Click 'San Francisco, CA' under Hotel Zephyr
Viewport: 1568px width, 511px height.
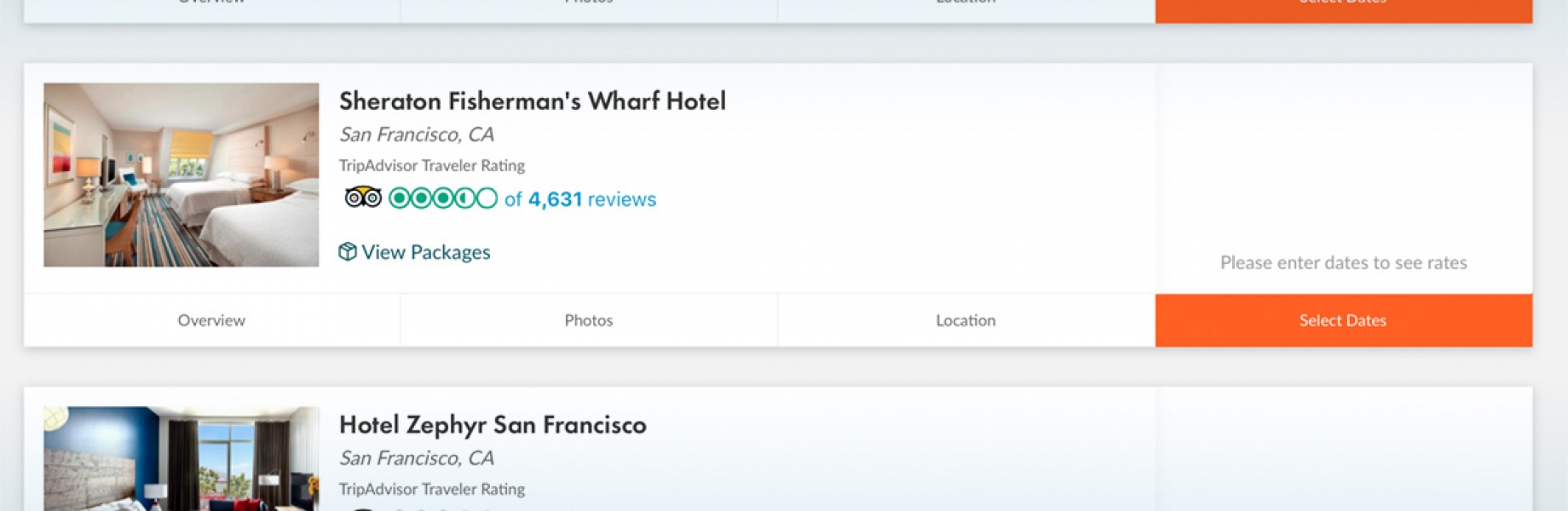point(417,458)
